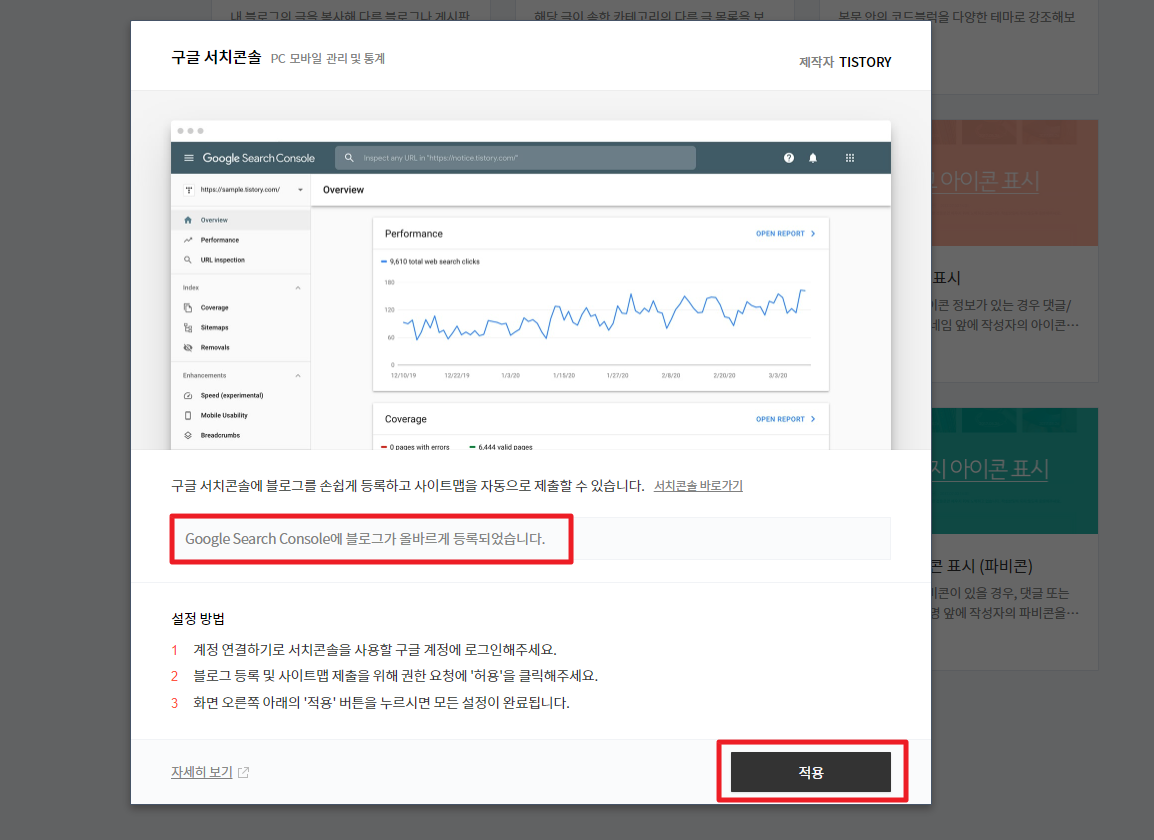Click the hamburger menu icon in Search Console preview
The image size is (1154, 840).
click(188, 158)
